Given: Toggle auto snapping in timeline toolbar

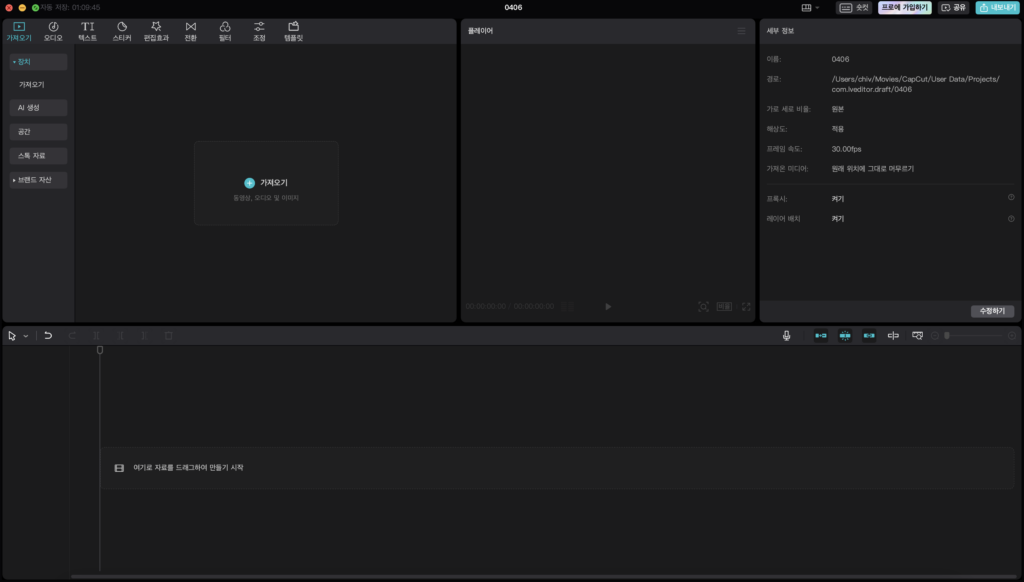Looking at the screenshot, I should coord(844,336).
